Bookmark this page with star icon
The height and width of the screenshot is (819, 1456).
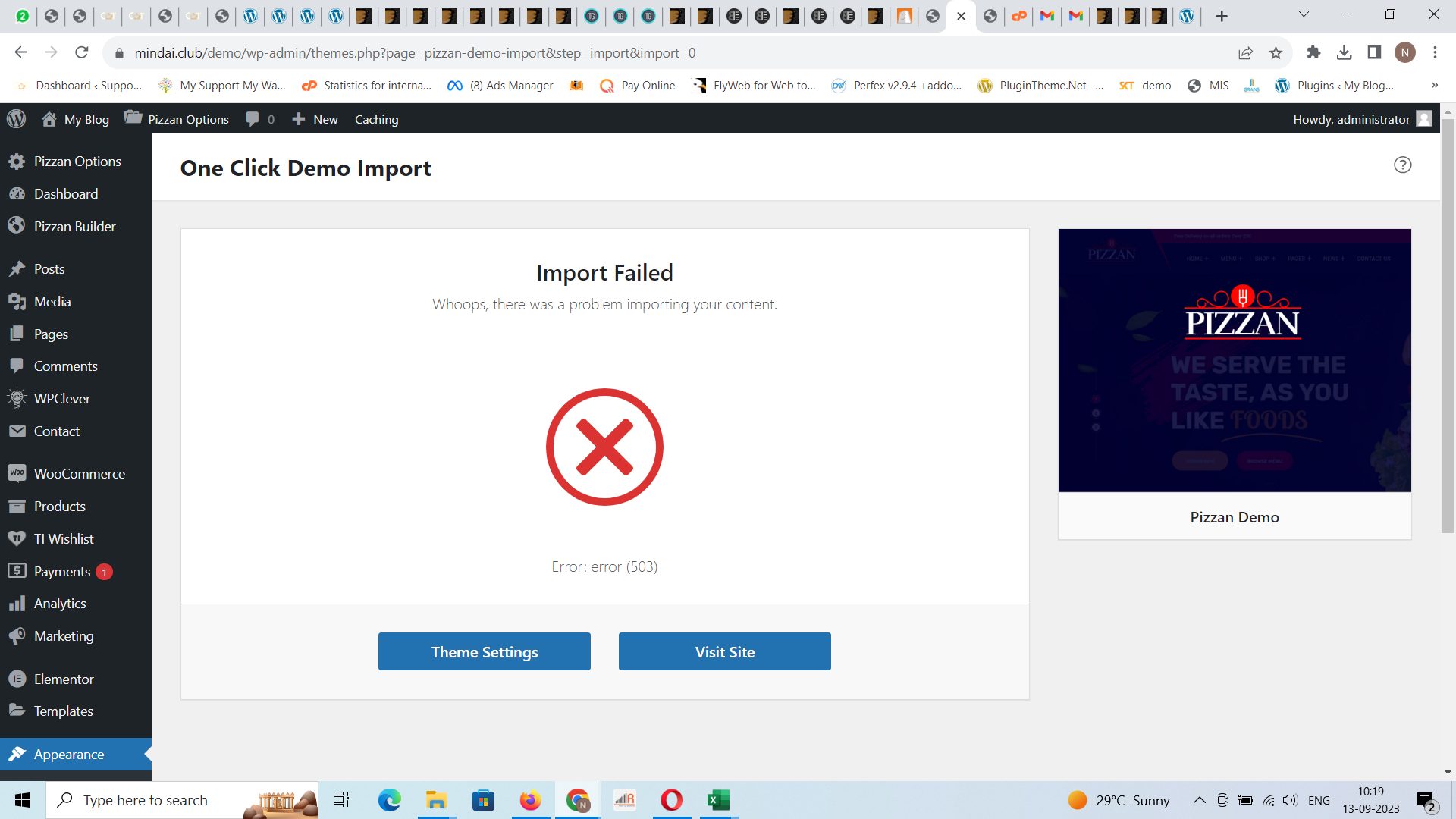[1276, 52]
